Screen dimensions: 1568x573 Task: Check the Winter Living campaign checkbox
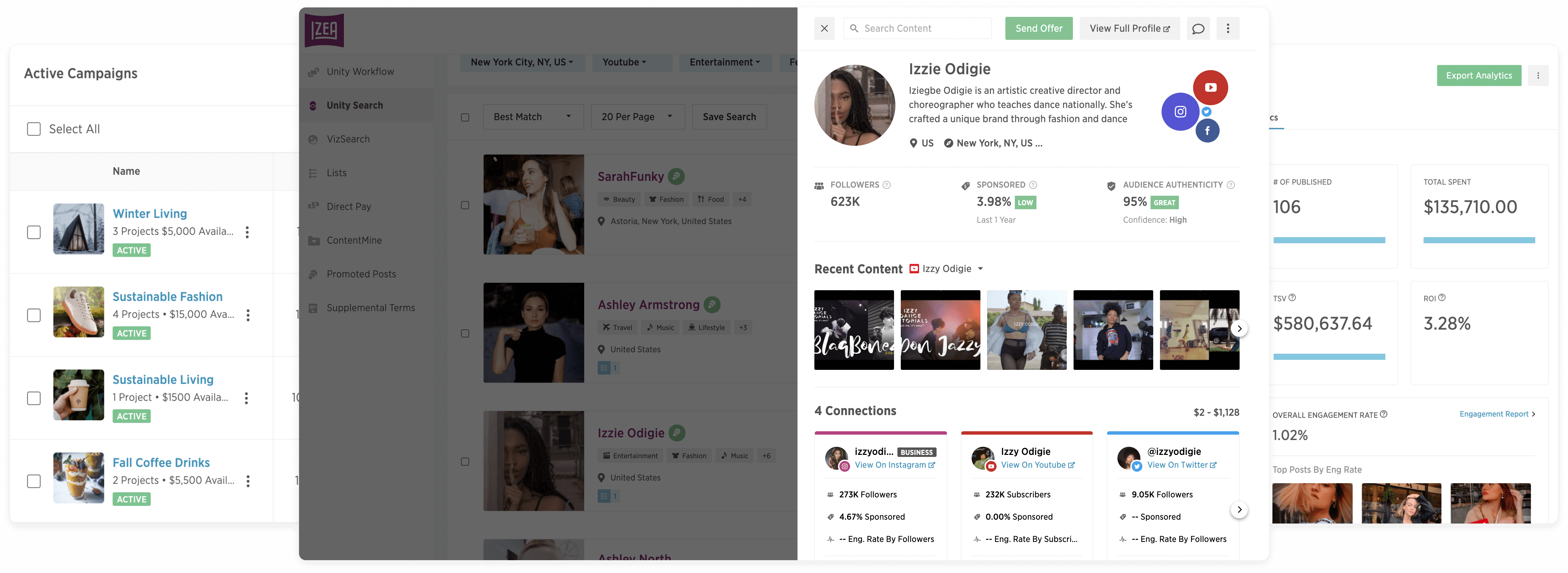coord(33,232)
